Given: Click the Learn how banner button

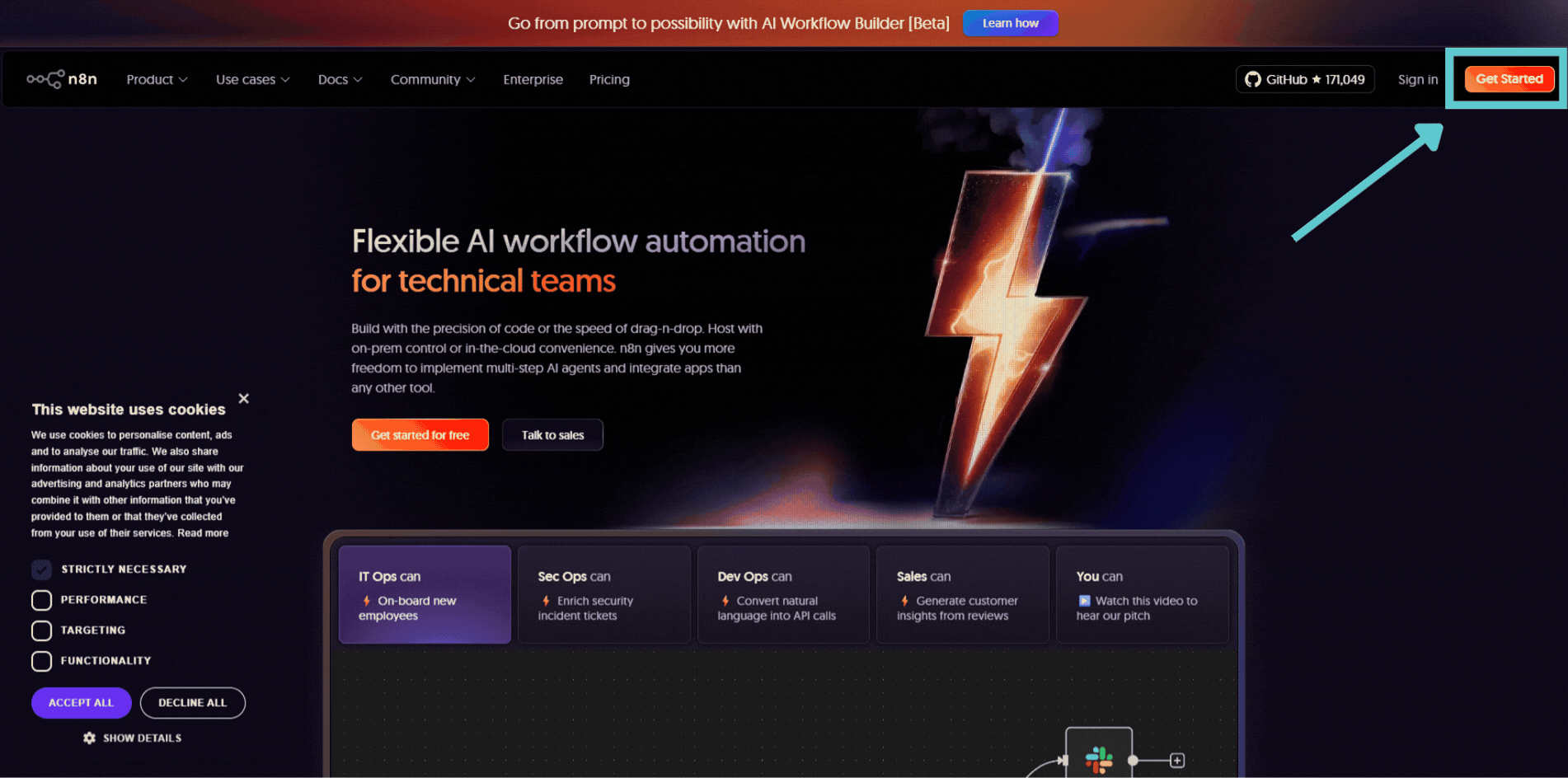Looking at the screenshot, I should (1010, 23).
